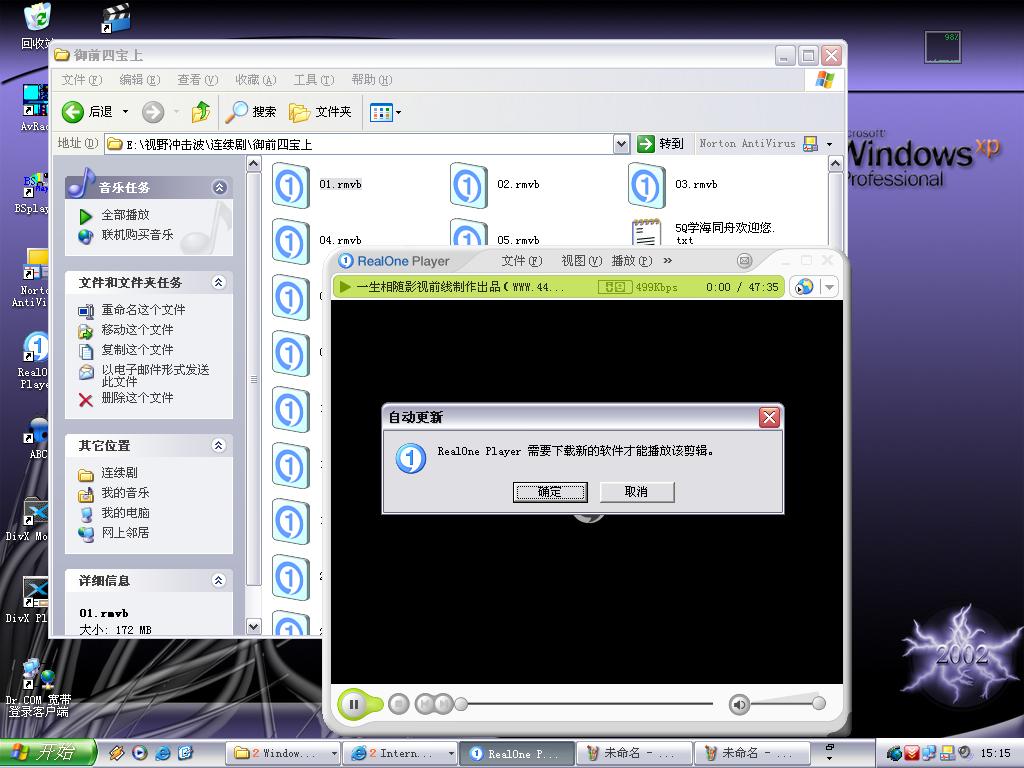1024x768 pixels.
Task: Expand RealOne menu overflow chevron
Action: pos(667,261)
